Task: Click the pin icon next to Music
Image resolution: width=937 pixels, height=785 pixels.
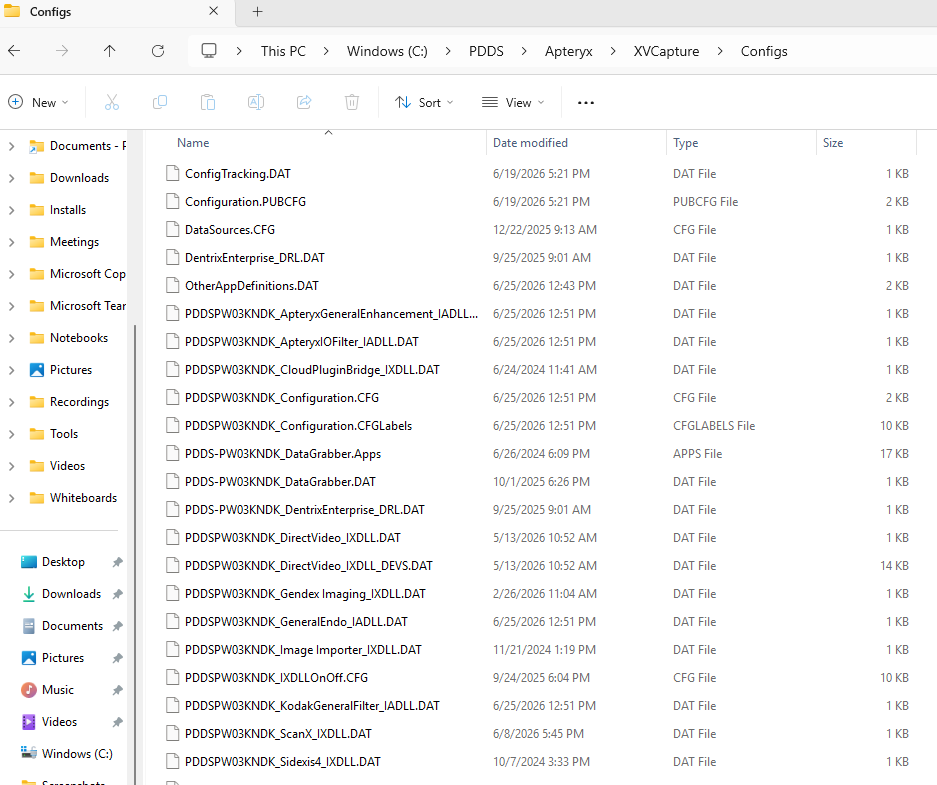Action: tap(118, 690)
